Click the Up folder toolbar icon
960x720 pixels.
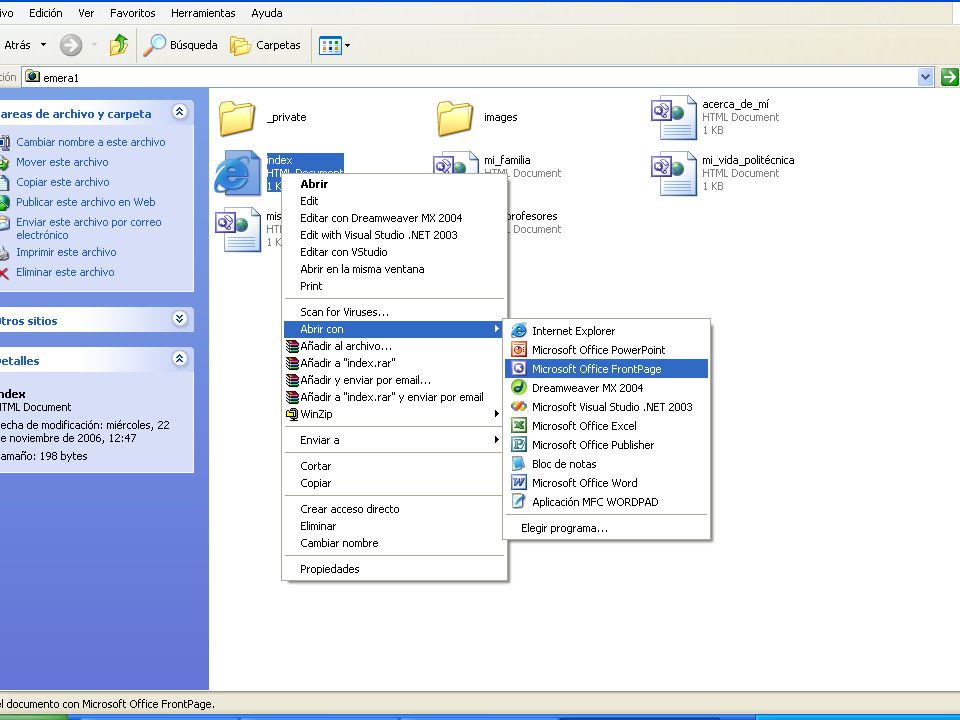pyautogui.click(x=119, y=45)
